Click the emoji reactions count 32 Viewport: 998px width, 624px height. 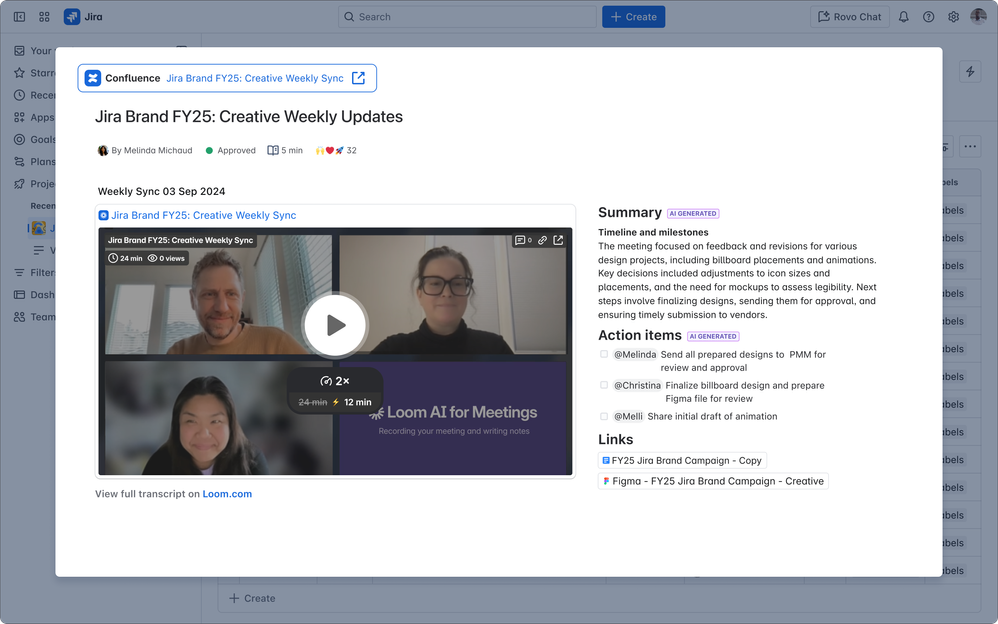pos(336,150)
